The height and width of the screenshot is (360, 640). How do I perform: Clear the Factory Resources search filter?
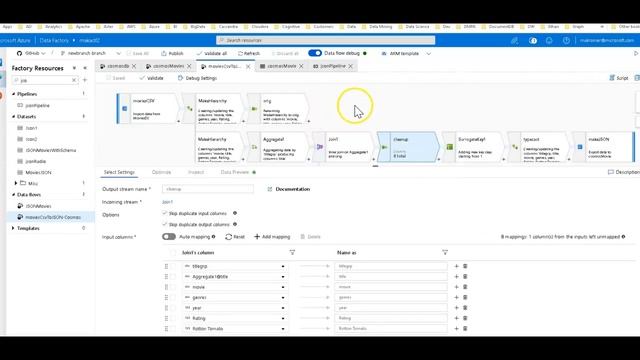pyautogui.click(x=74, y=80)
